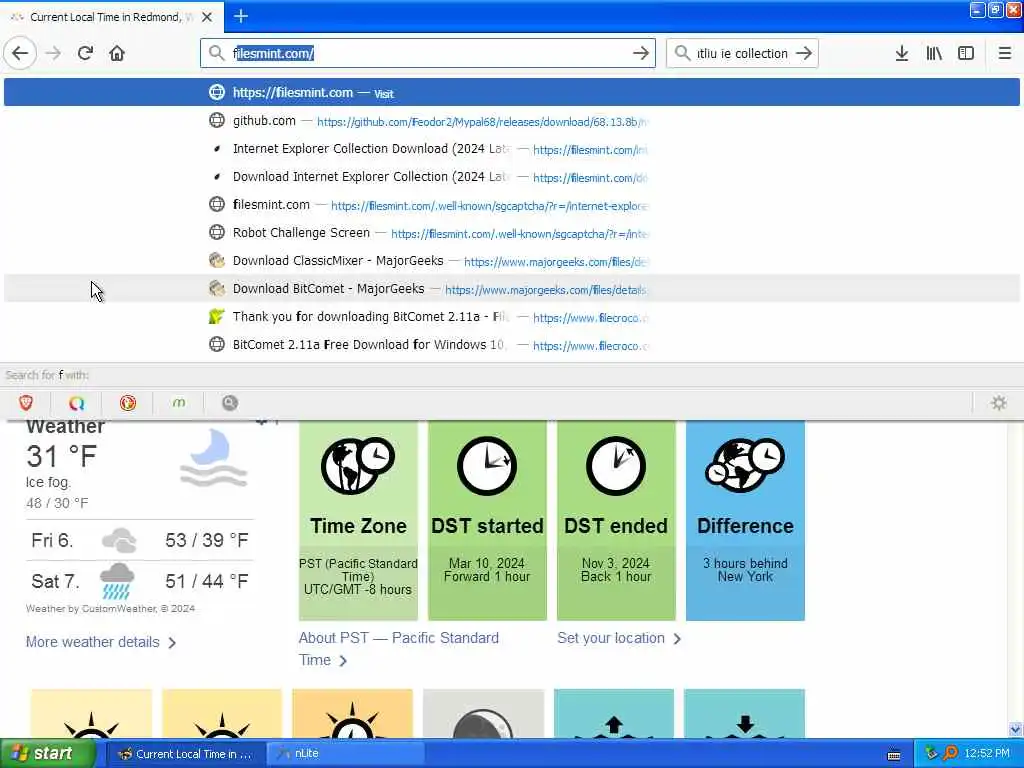
Task: Open the Windows start button
Action: (46, 753)
